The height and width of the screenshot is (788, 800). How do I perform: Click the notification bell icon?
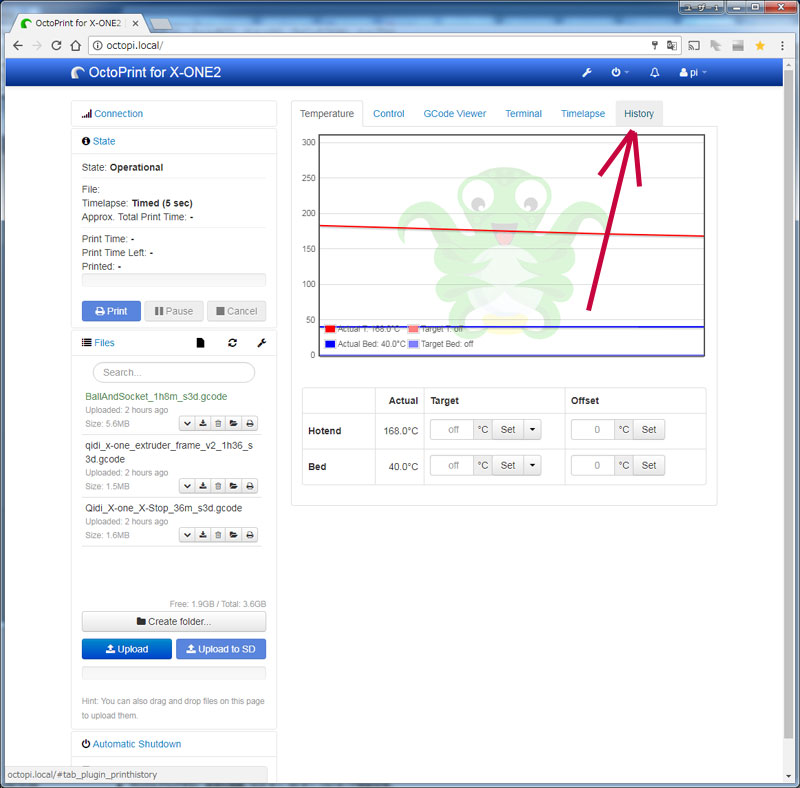(x=655, y=72)
